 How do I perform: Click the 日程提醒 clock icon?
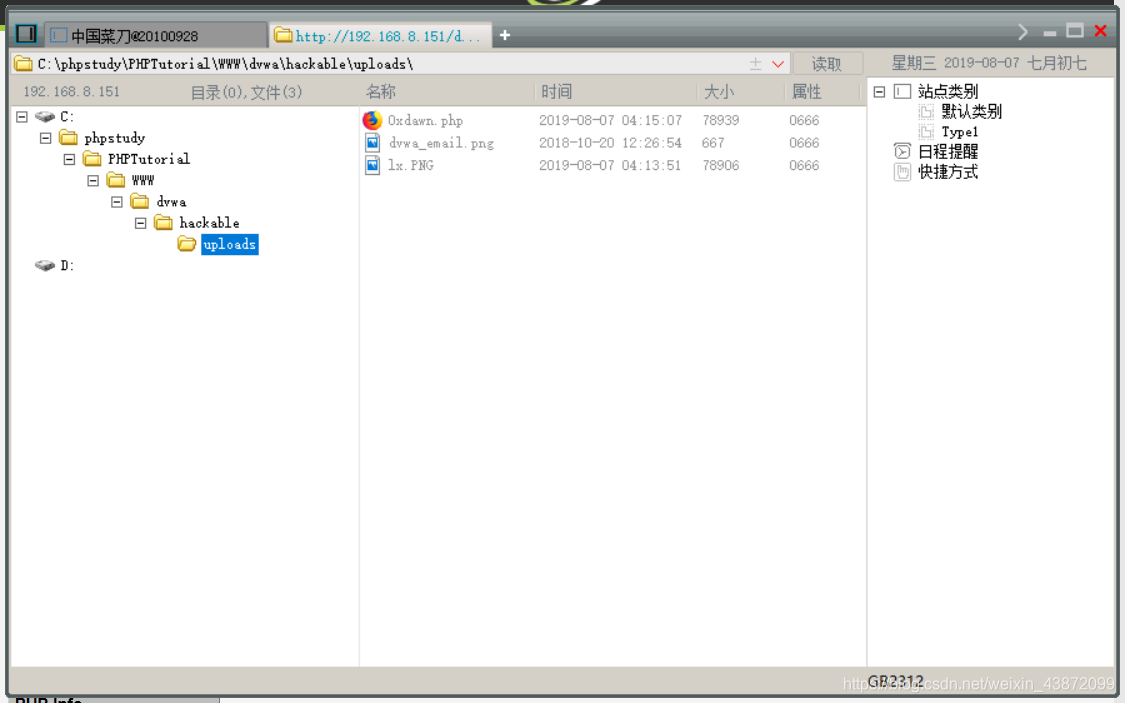click(903, 151)
